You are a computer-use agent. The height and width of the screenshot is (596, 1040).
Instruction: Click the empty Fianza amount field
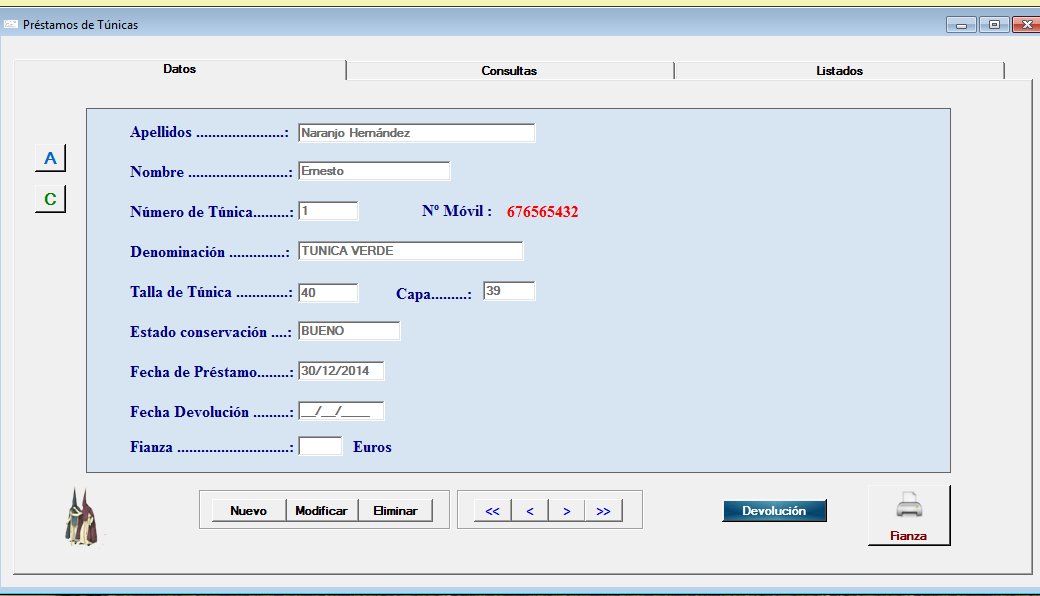(x=320, y=447)
